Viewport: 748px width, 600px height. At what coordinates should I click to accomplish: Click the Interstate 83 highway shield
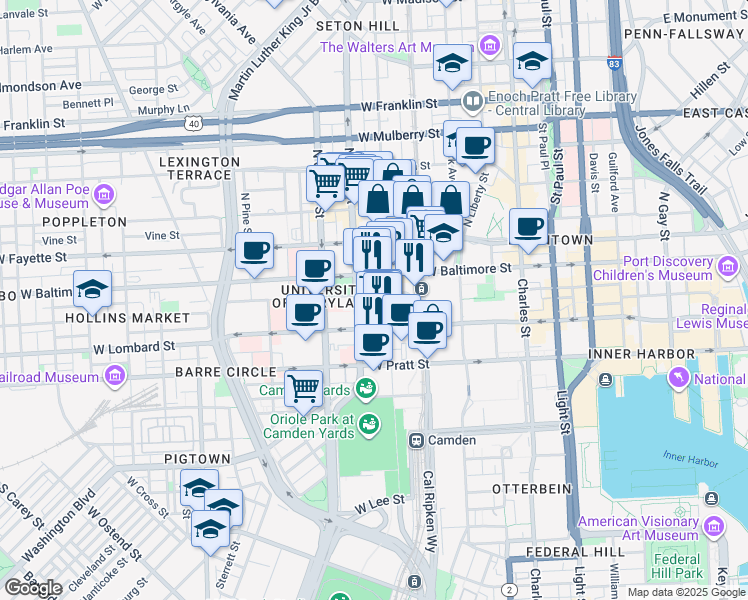[613, 64]
